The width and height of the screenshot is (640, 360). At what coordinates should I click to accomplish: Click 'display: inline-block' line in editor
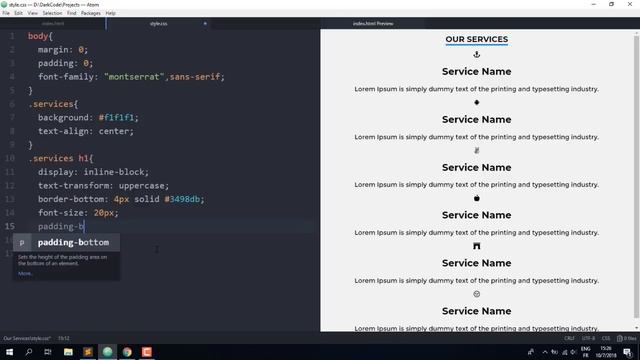(93, 172)
